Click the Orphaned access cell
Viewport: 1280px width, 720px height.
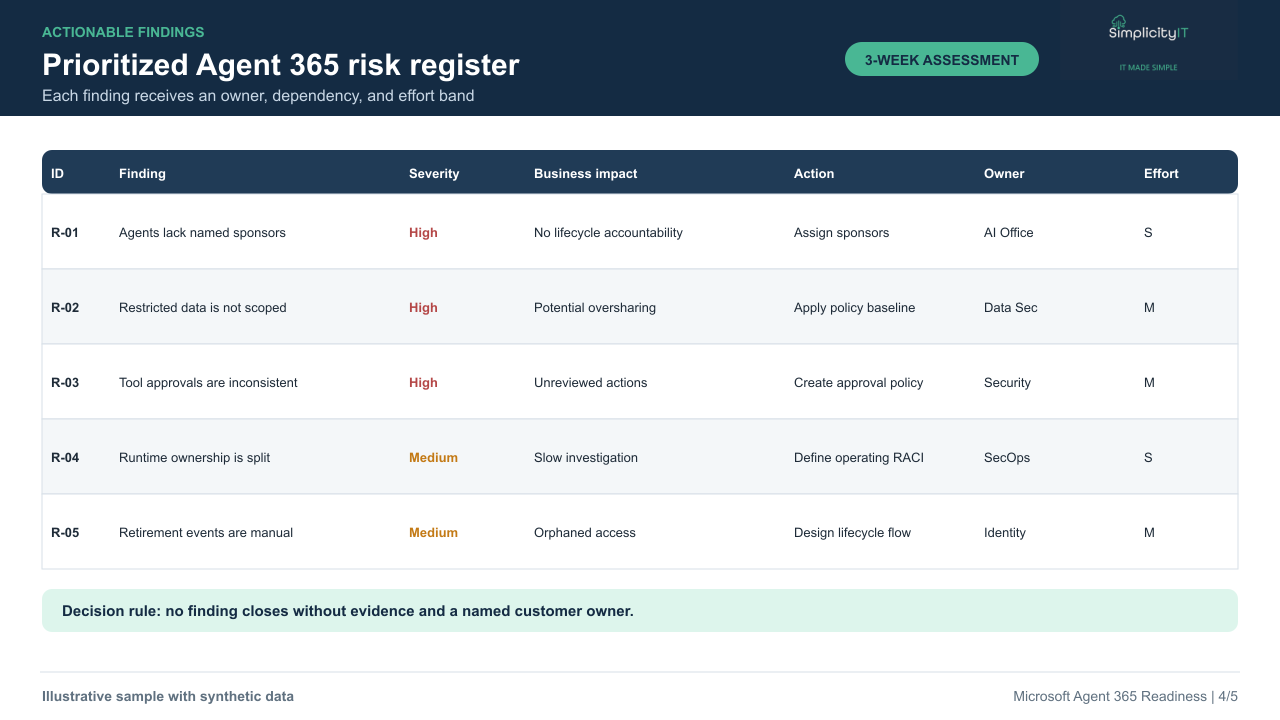585,532
